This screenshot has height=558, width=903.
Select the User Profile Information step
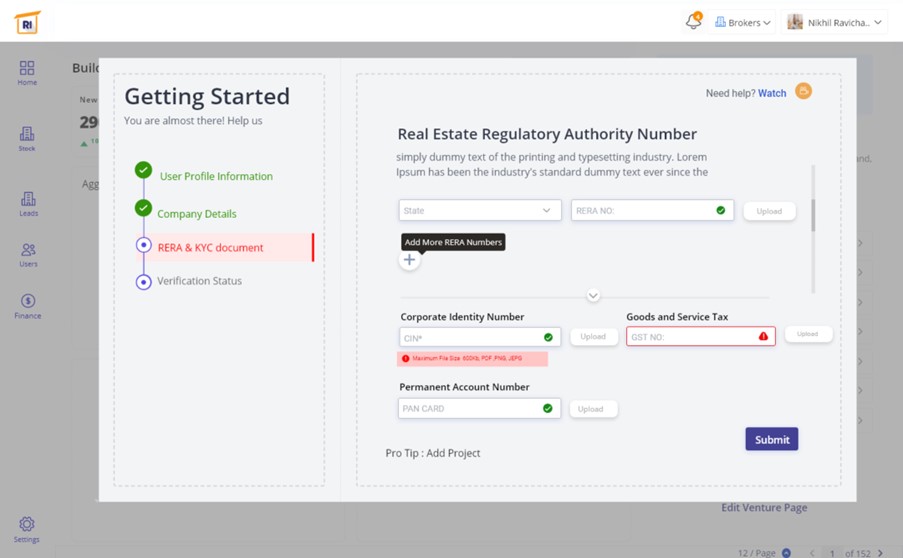[215, 176]
